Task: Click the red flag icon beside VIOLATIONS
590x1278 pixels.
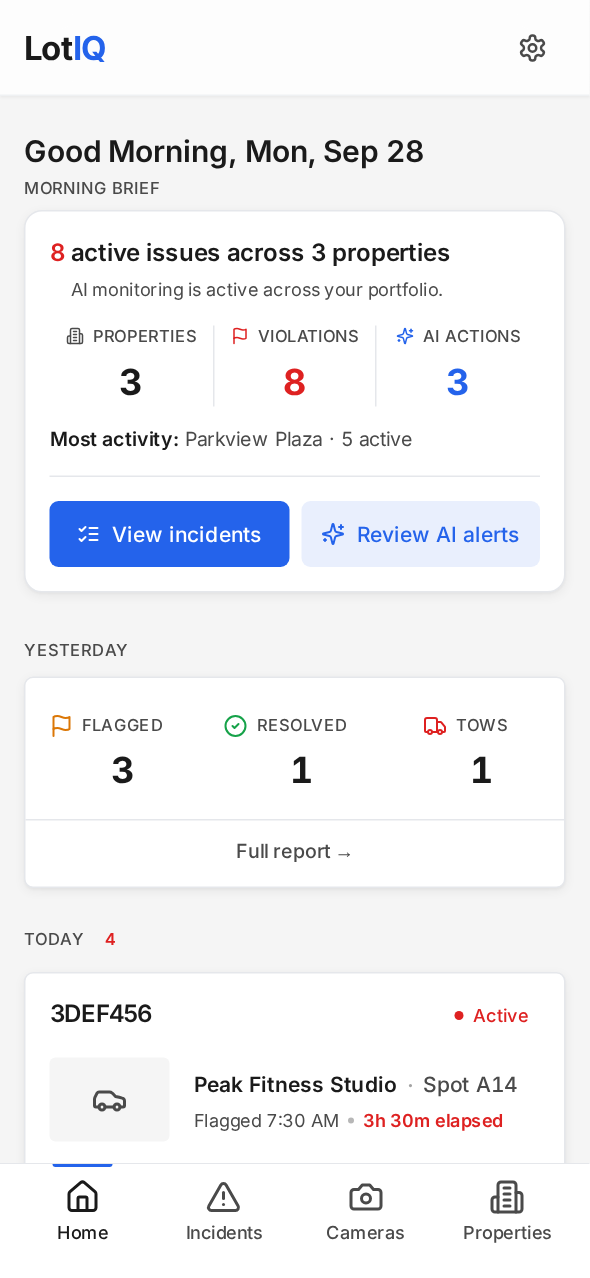Action: click(240, 336)
